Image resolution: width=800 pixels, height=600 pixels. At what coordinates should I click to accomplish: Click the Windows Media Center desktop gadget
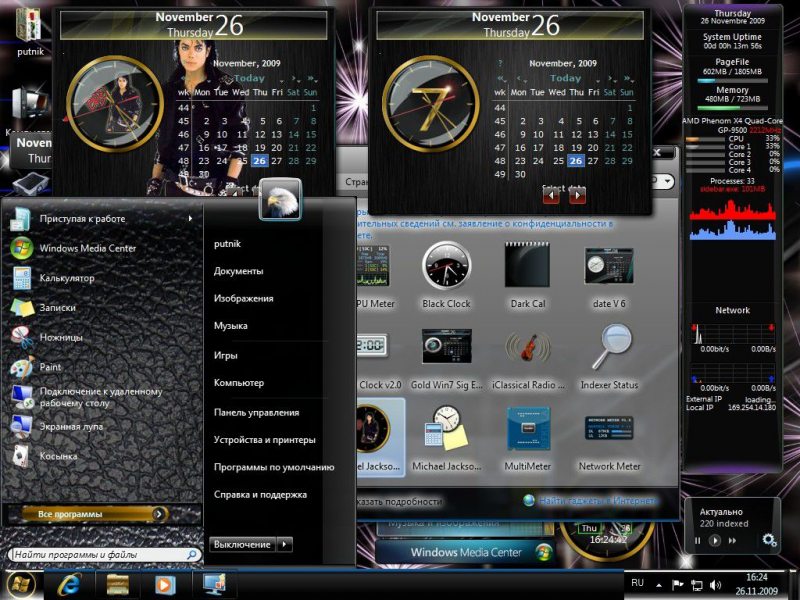point(465,552)
